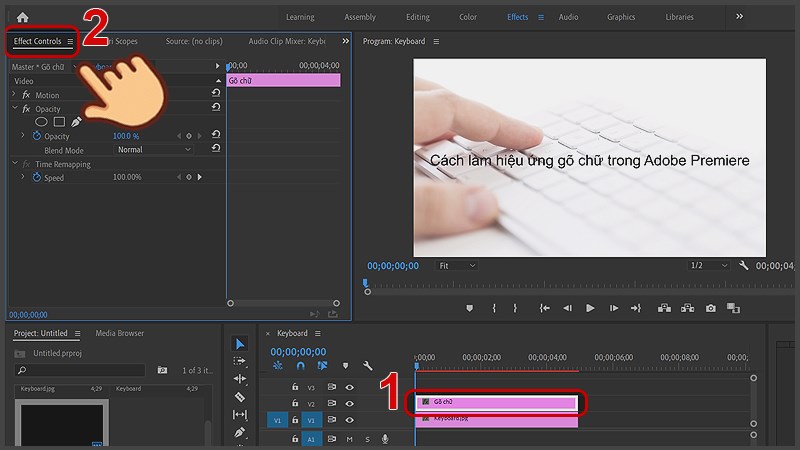Click new bin camera icon in Project panel

coord(162,370)
